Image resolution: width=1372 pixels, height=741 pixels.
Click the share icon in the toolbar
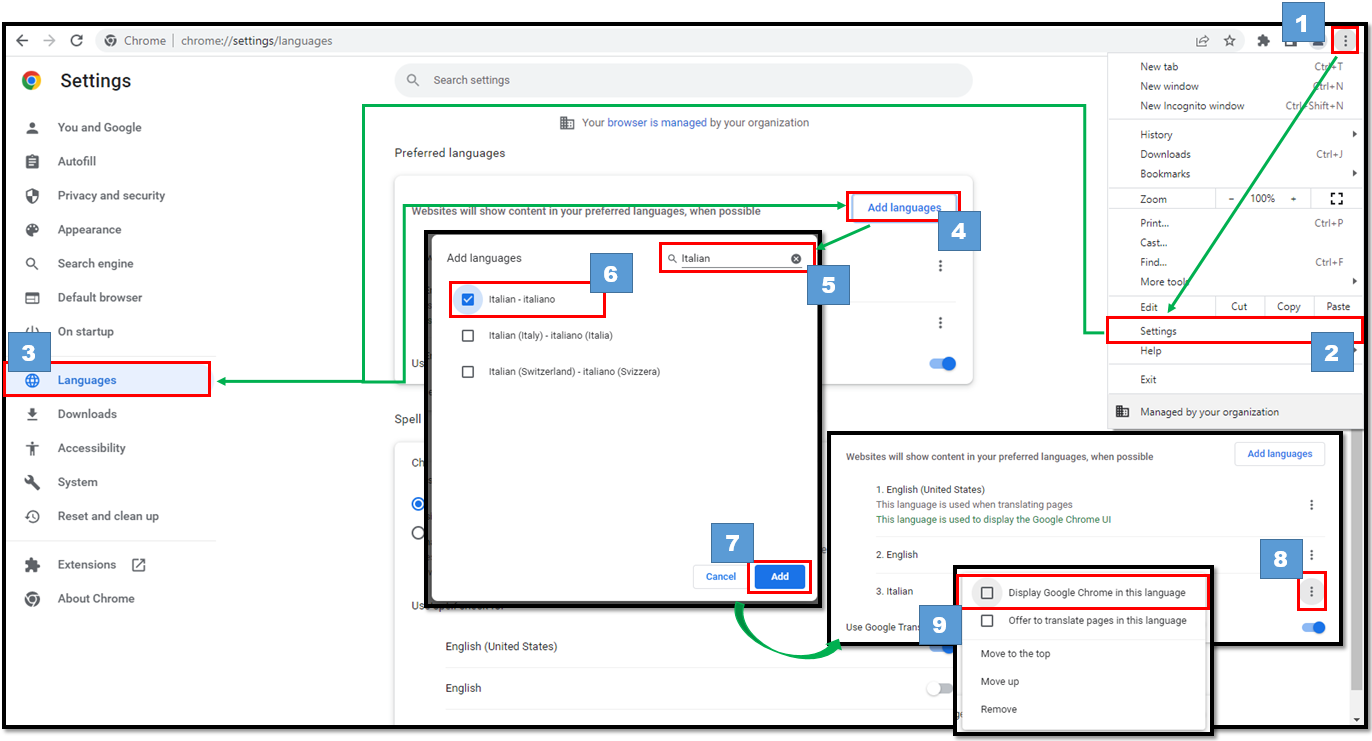[1202, 40]
